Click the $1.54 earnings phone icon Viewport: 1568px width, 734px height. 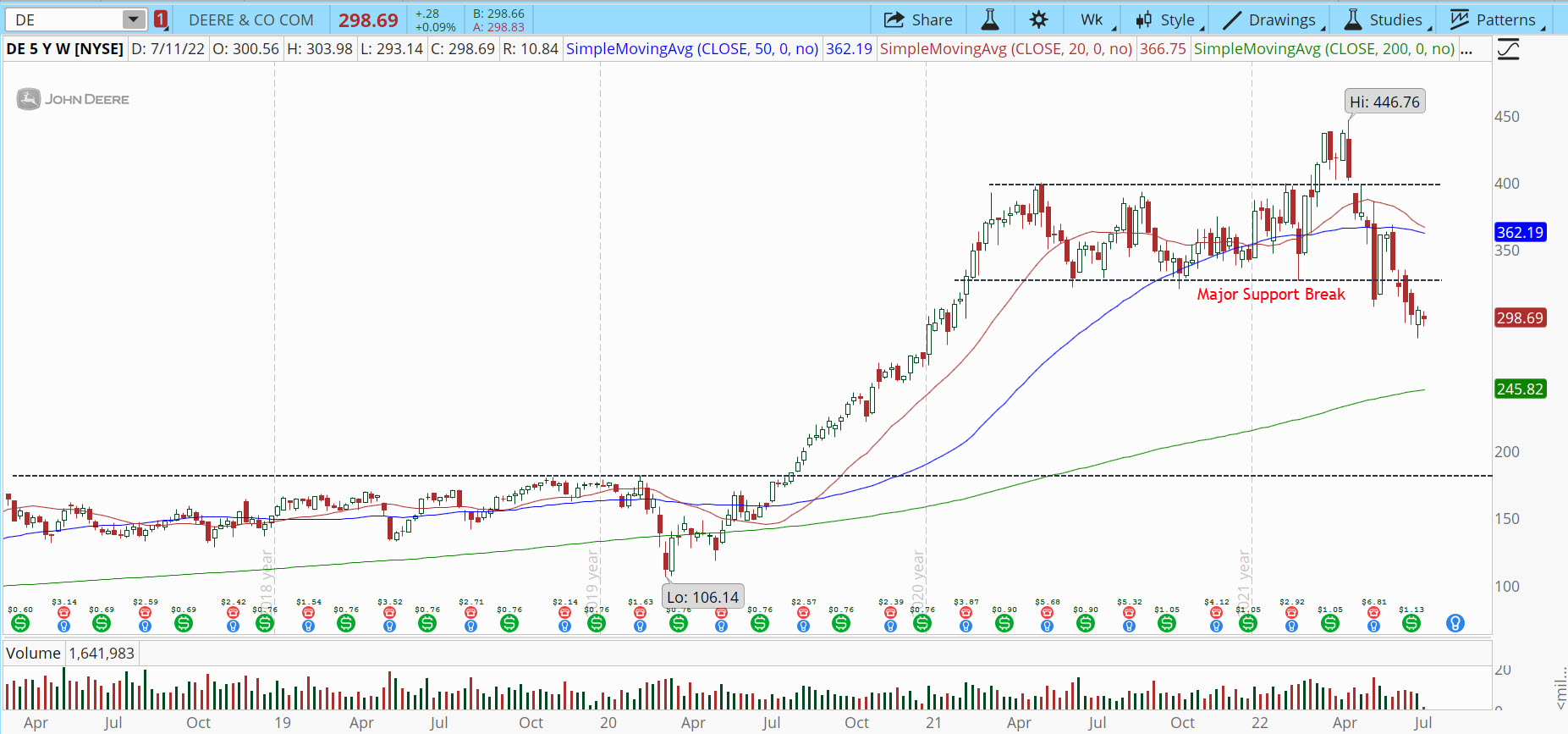click(308, 613)
